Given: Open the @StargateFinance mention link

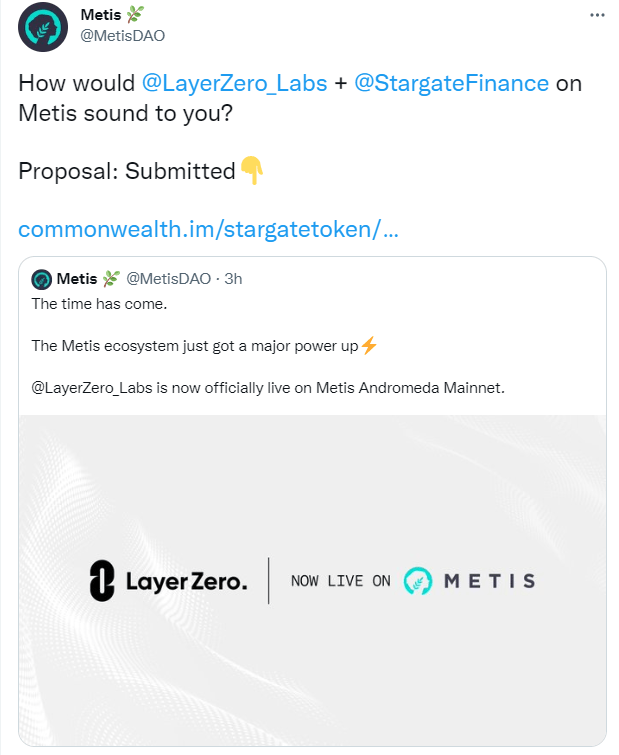Looking at the screenshot, I should point(451,83).
